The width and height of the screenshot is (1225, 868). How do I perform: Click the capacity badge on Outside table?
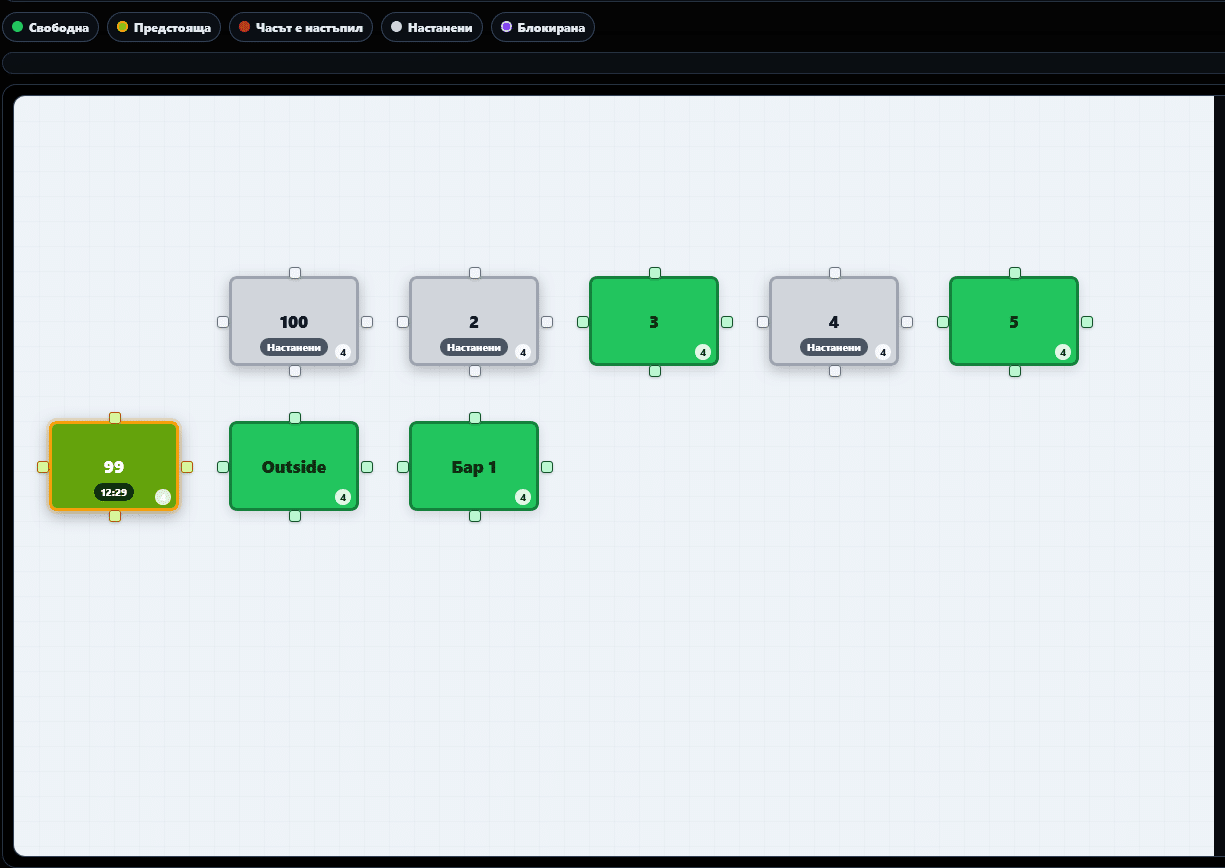(x=343, y=497)
